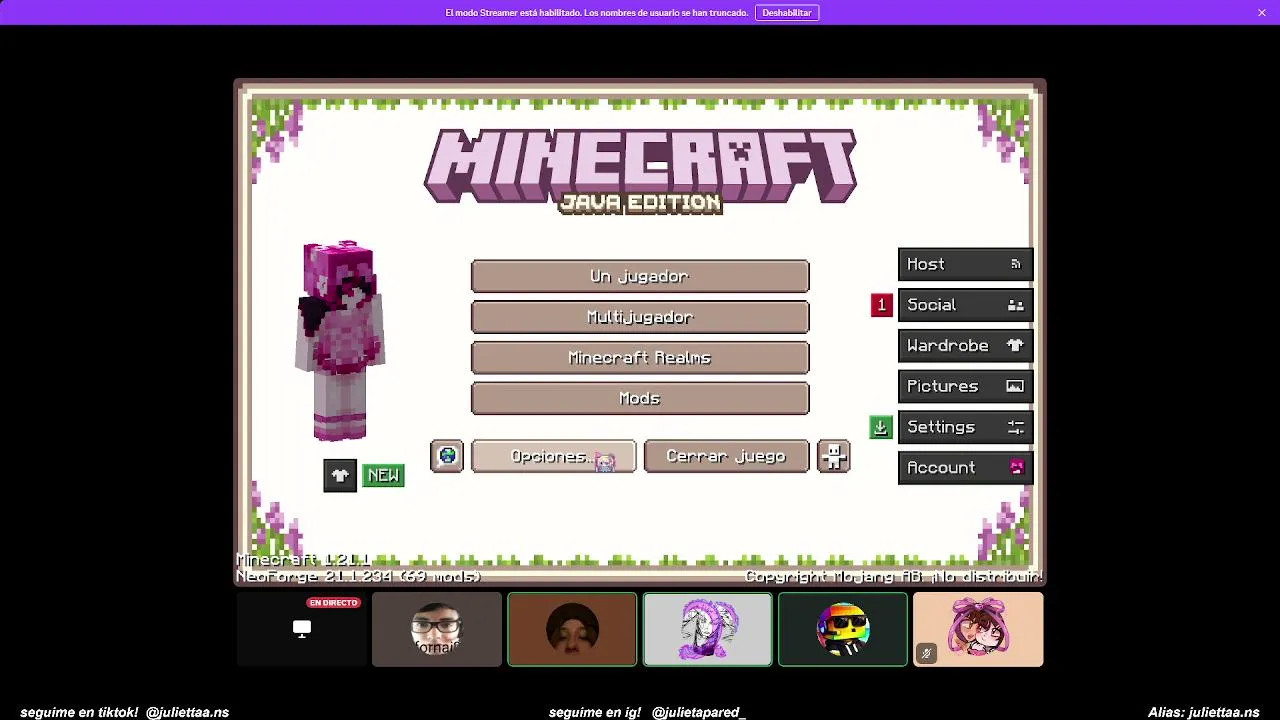
Task: Click the pink player skin model
Action: pos(340,340)
